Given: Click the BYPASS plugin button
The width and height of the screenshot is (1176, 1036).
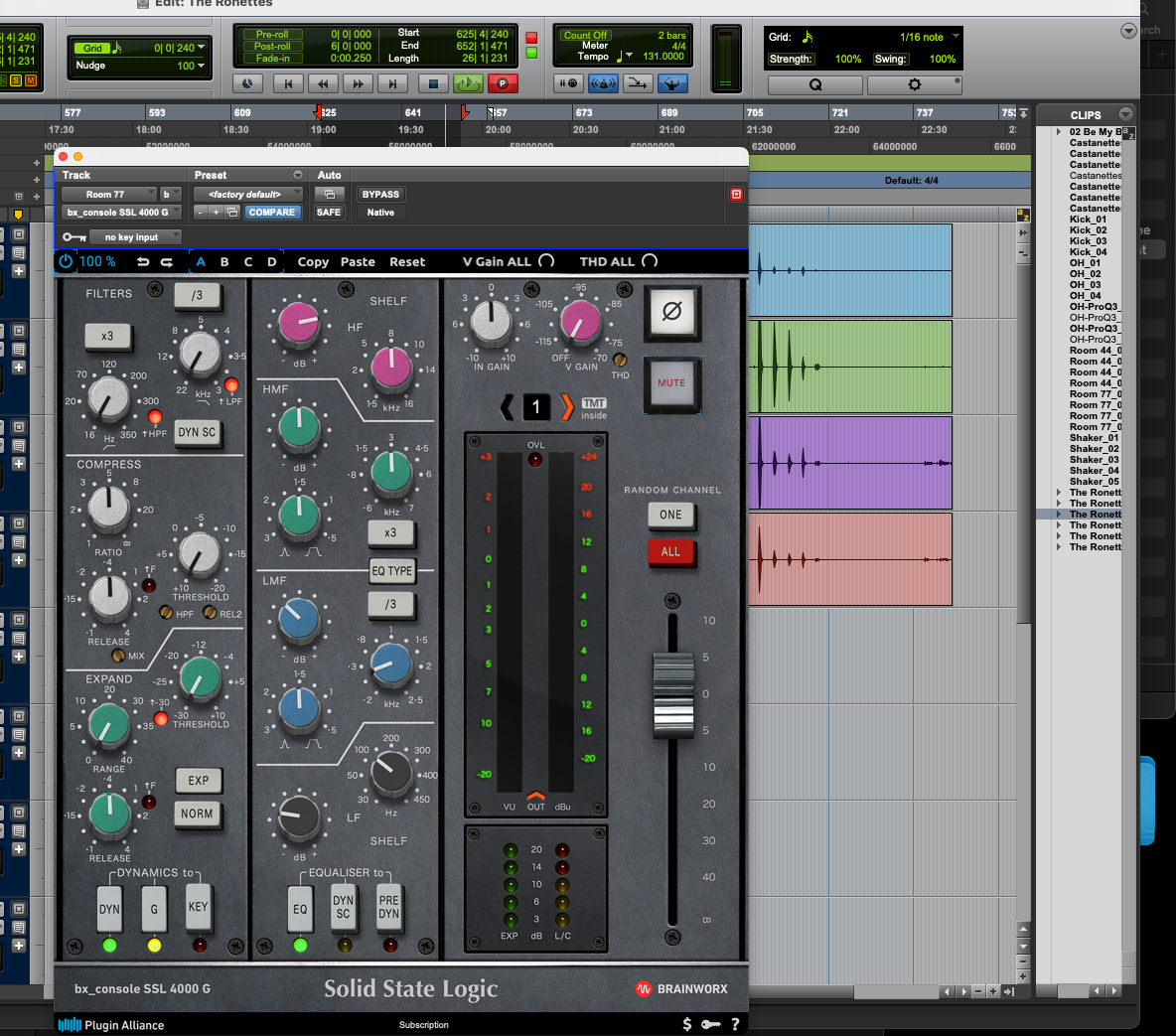Looking at the screenshot, I should [380, 195].
